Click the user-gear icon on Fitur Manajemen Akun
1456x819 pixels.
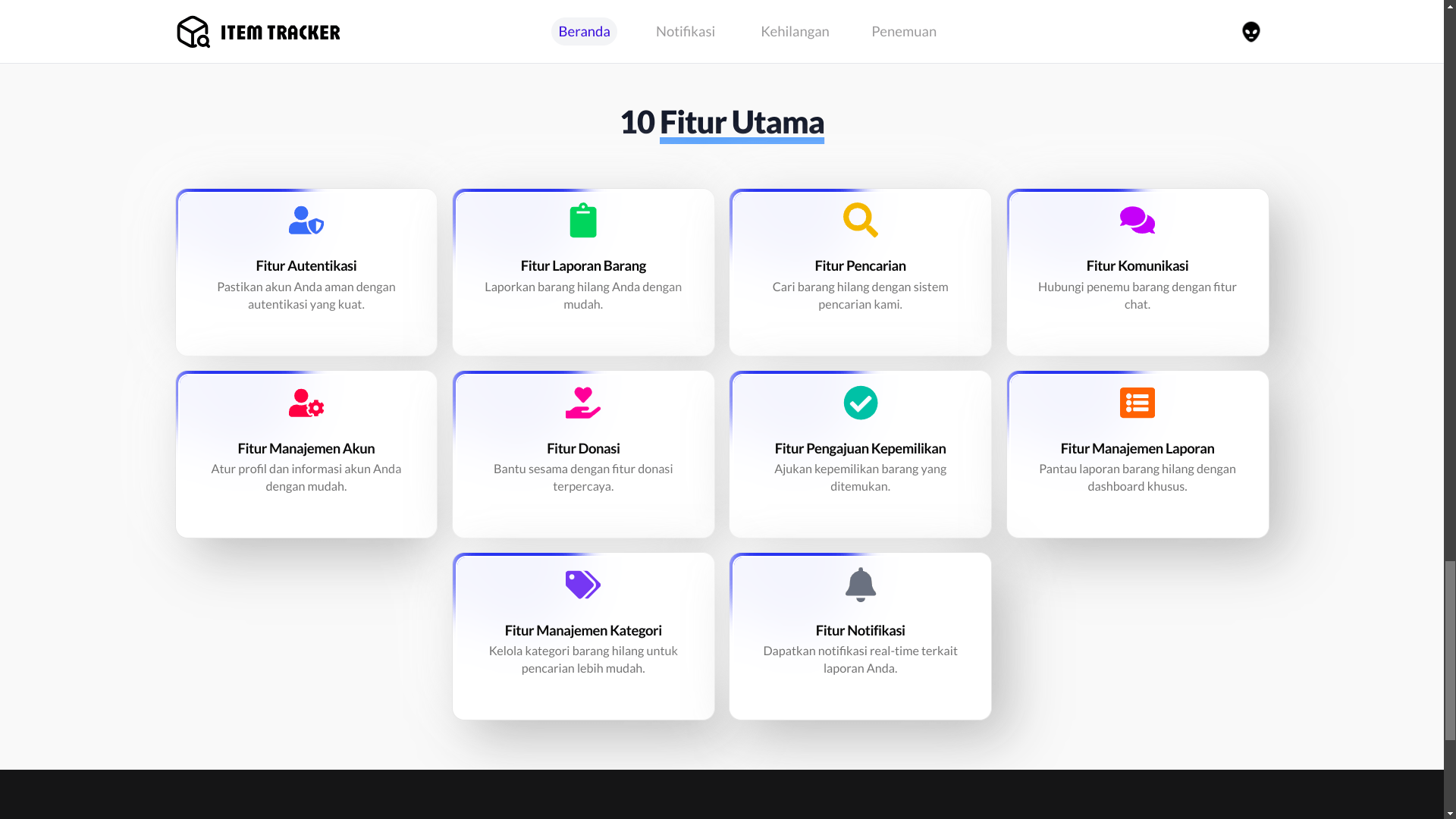click(x=306, y=403)
